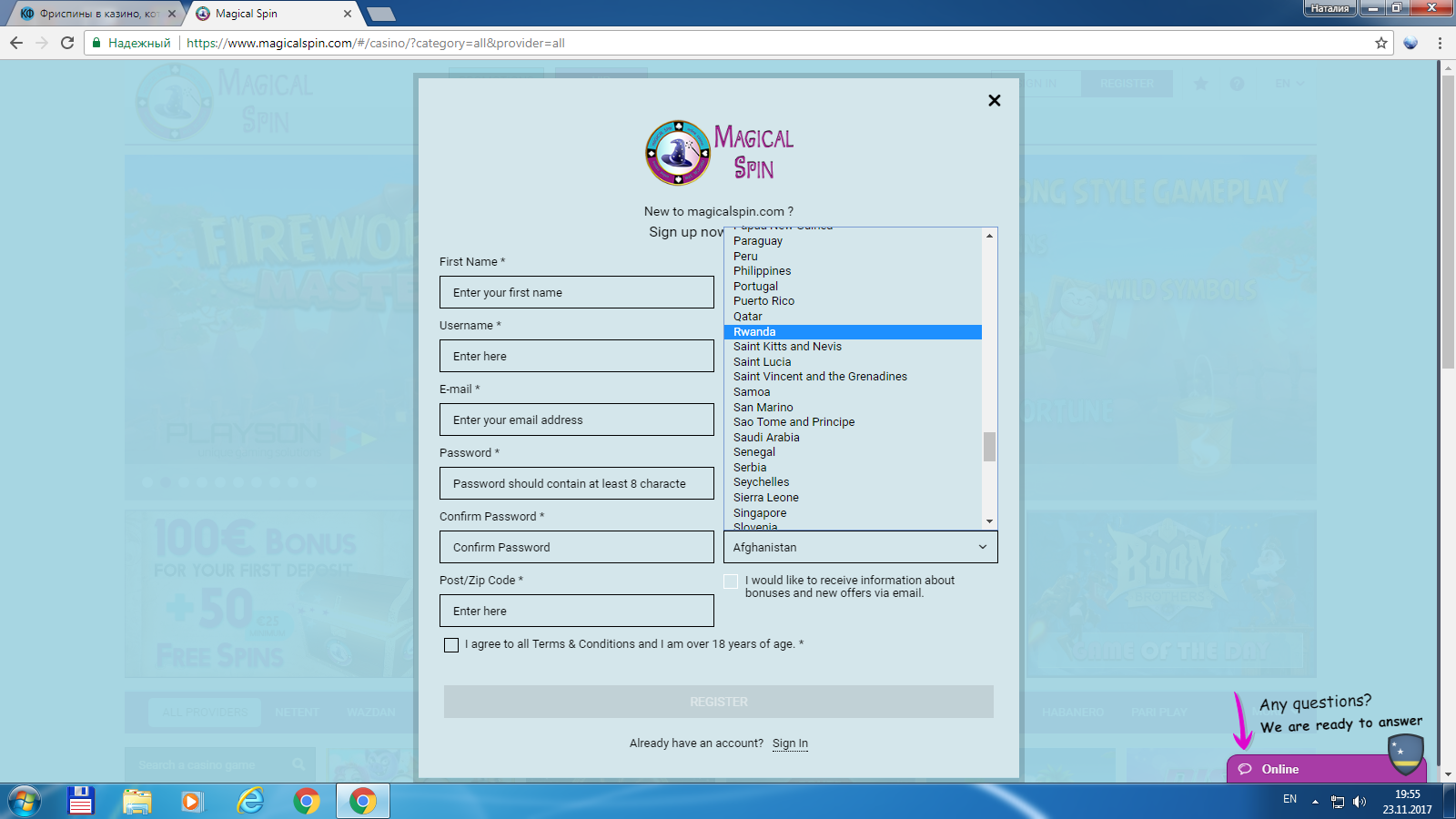
Task: Reload the page with the refresh icon
Action: (x=67, y=43)
